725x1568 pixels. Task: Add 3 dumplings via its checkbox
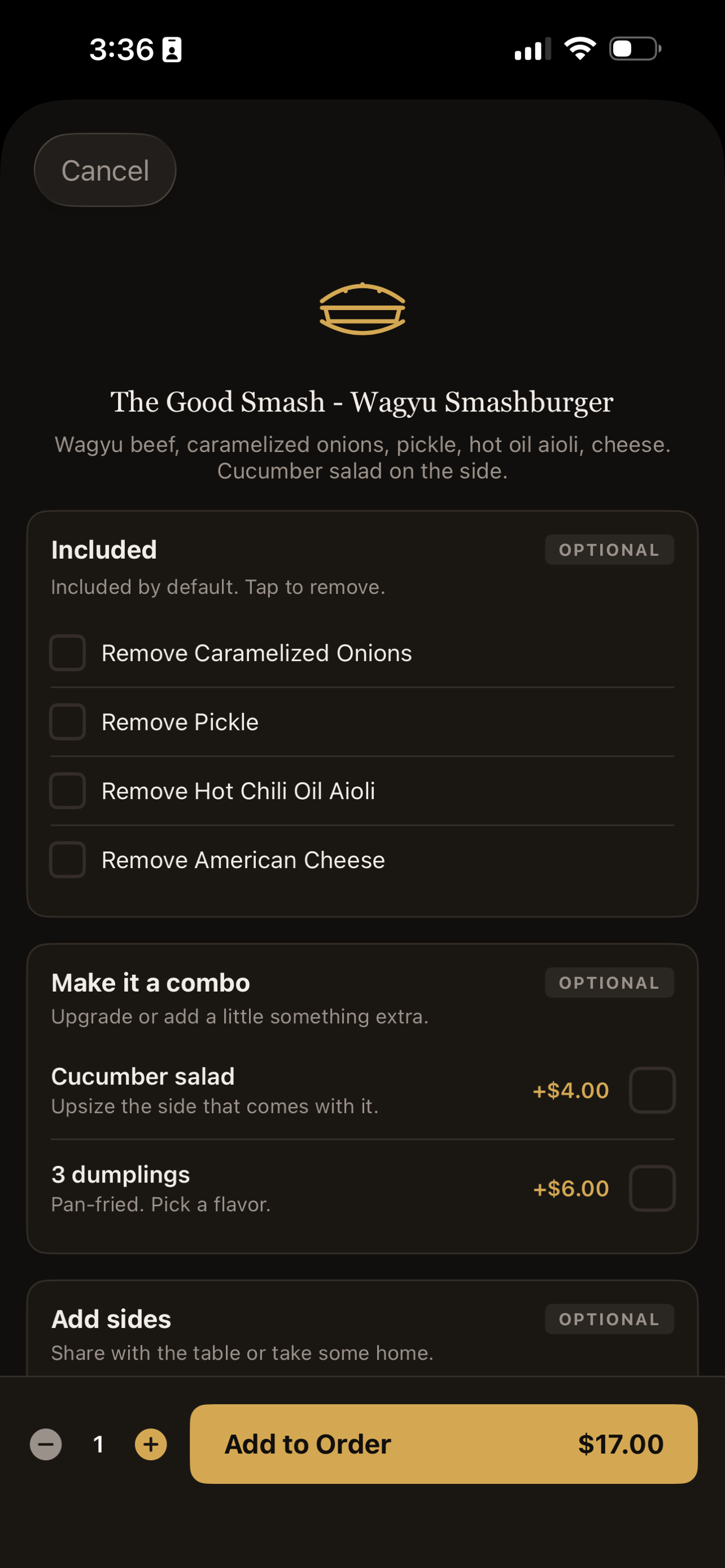coord(652,1188)
